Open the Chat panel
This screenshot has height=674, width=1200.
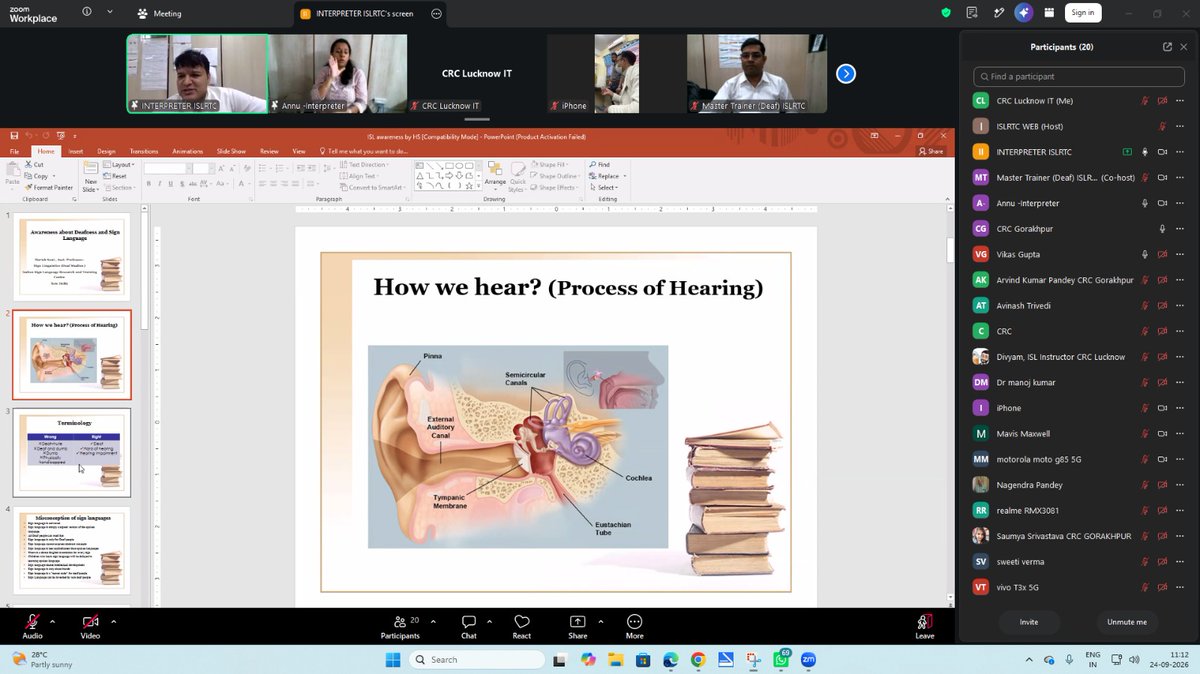click(468, 626)
